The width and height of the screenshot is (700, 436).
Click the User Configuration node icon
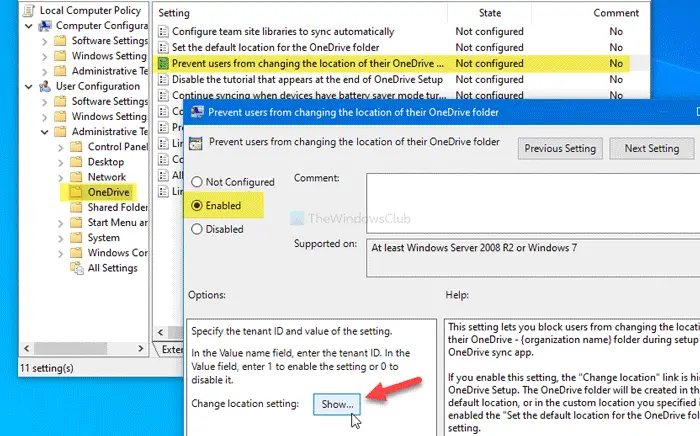pyautogui.click(x=45, y=86)
